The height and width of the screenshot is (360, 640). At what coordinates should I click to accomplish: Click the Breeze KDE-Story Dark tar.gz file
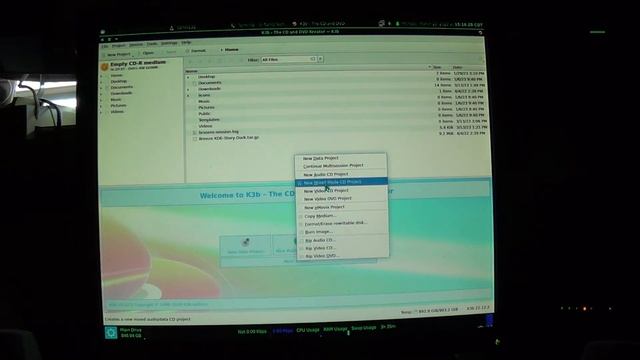tap(229, 138)
